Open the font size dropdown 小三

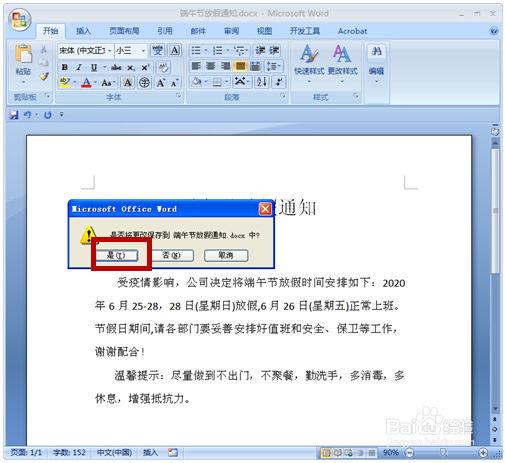[x=144, y=51]
